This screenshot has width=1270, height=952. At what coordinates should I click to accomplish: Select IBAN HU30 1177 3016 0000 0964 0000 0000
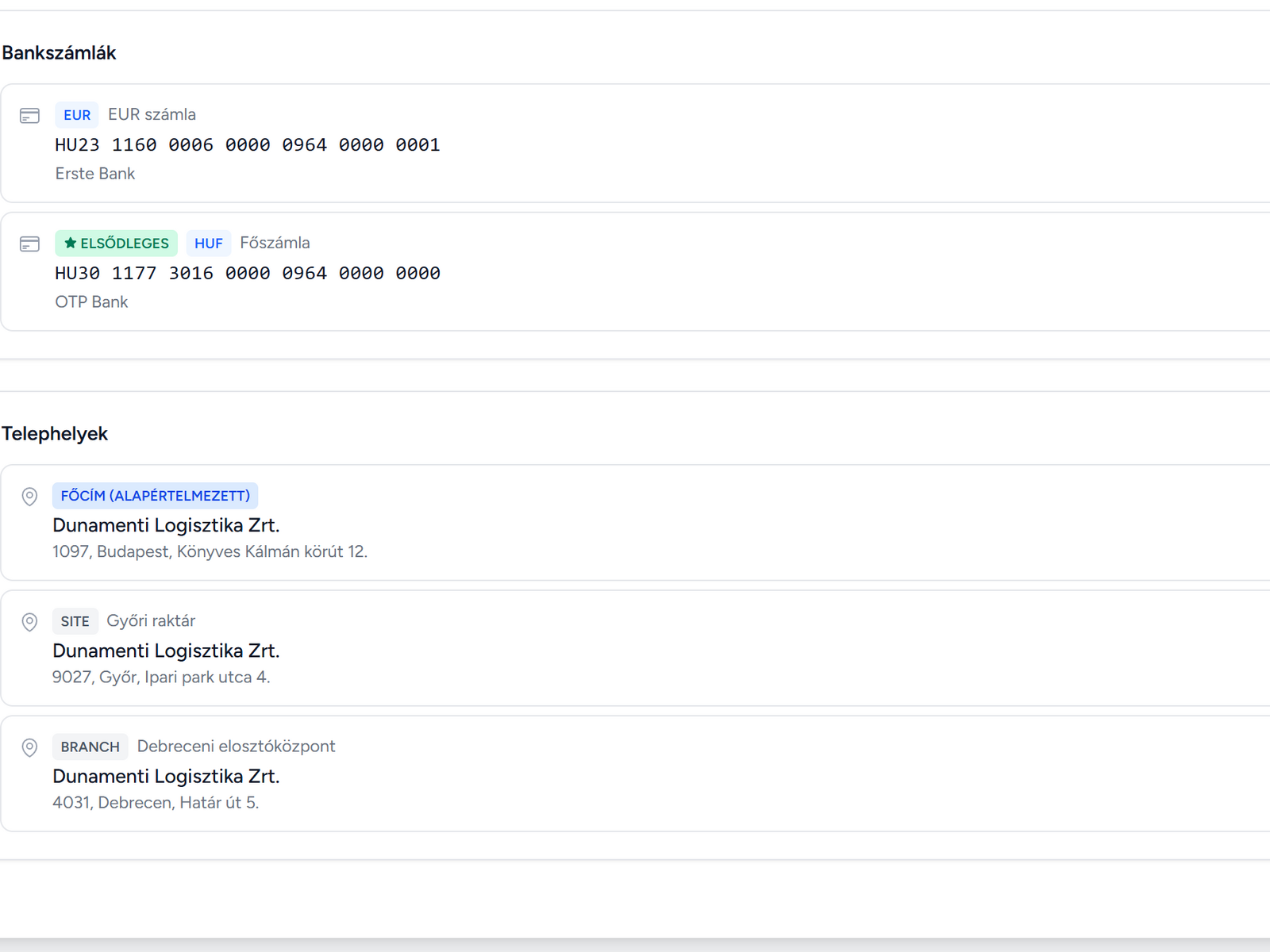248,274
